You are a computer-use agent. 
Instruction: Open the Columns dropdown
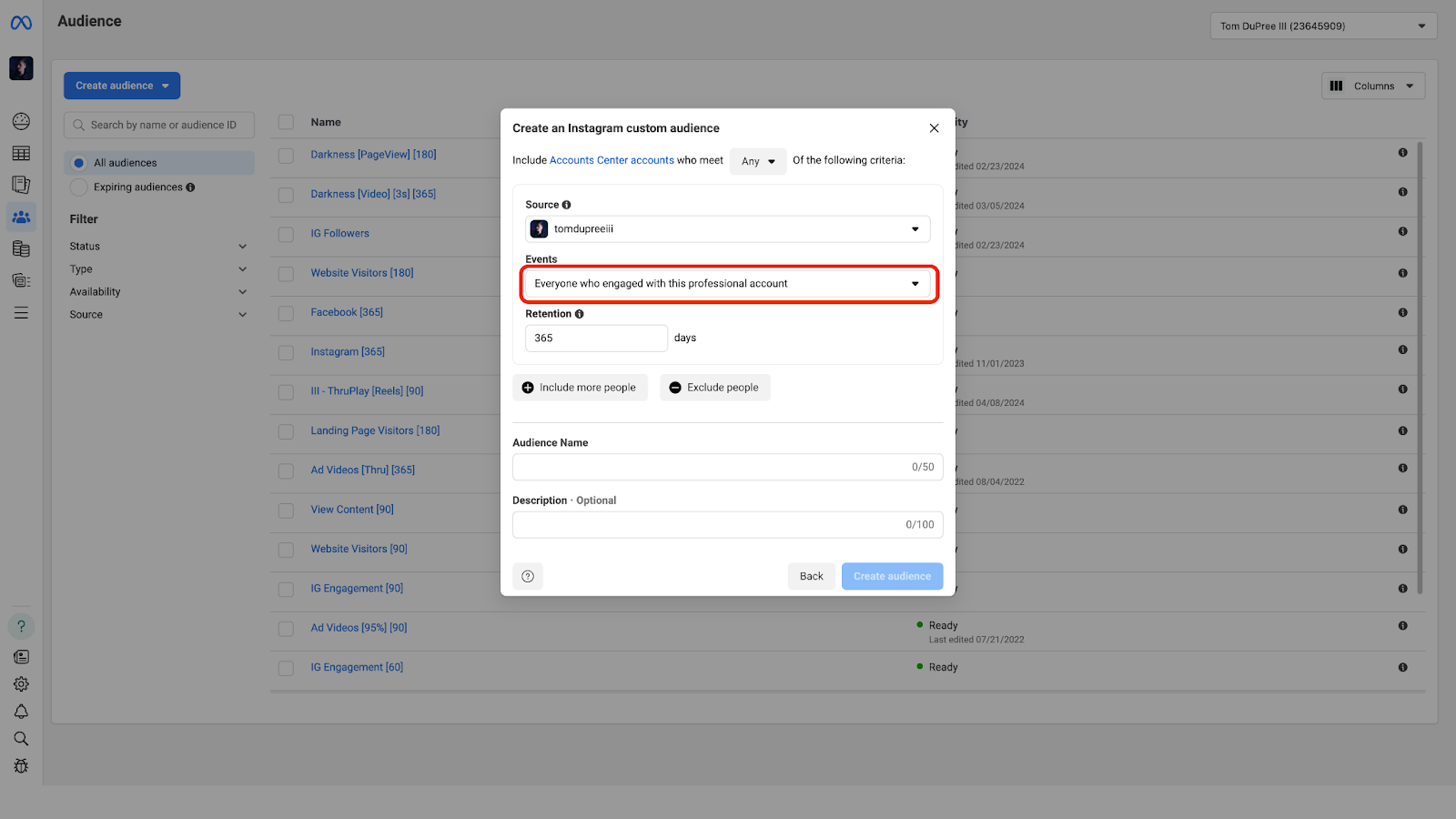(x=1372, y=86)
